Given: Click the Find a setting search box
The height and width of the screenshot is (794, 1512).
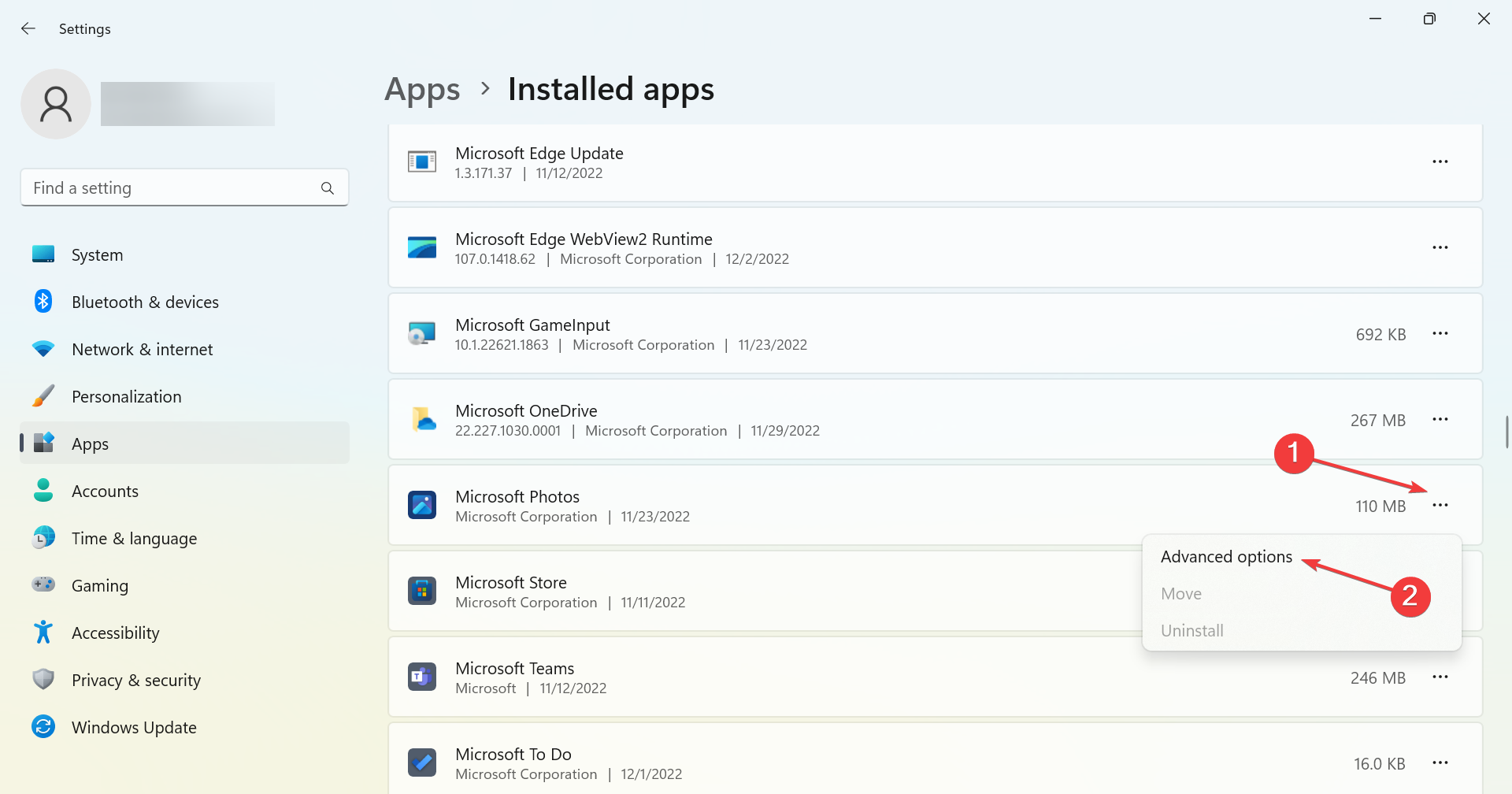Looking at the screenshot, I should pyautogui.click(x=173, y=188).
